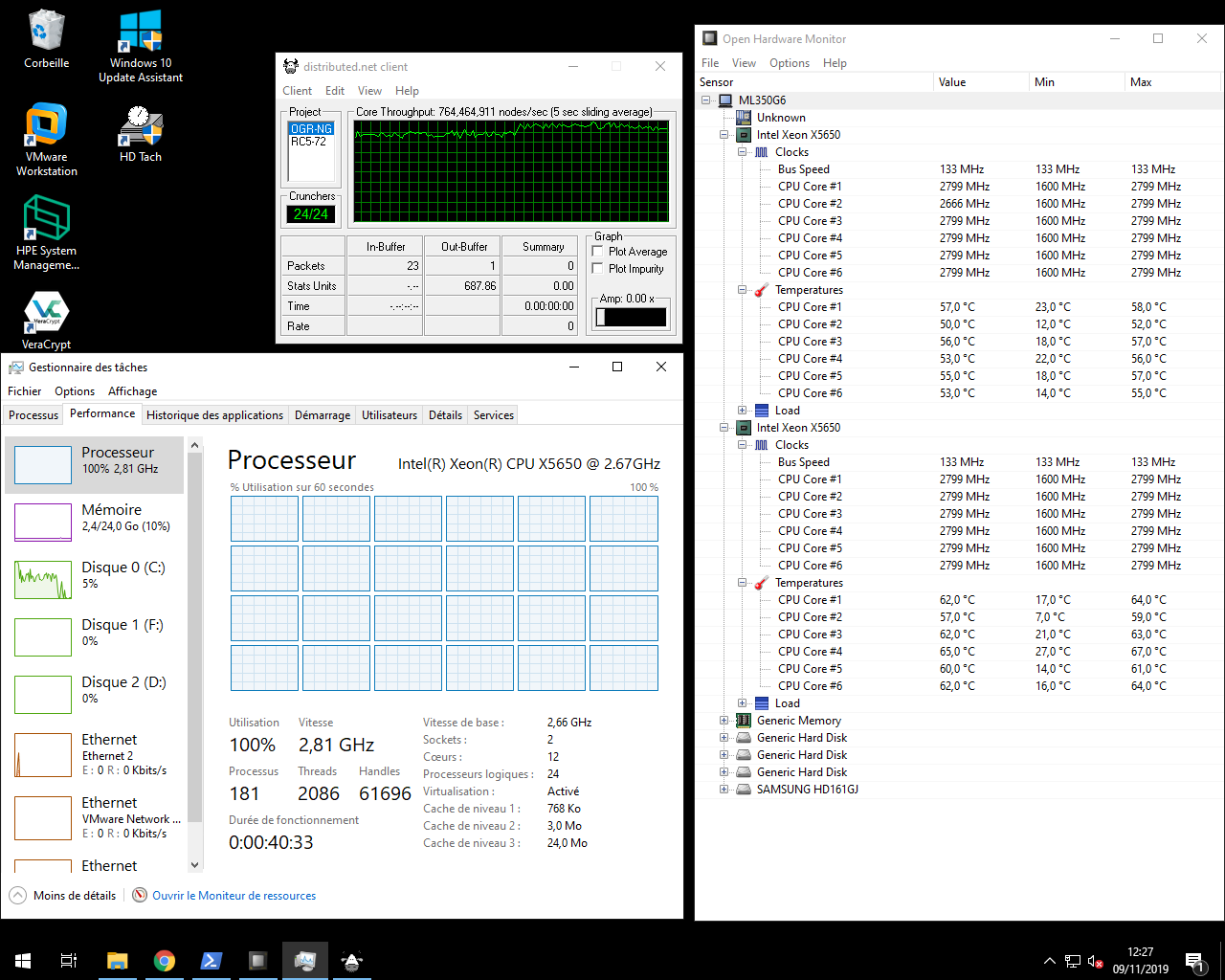Screen dimensions: 1225x980
Task: Click the Unknown mainboard icon
Action: [x=743, y=118]
